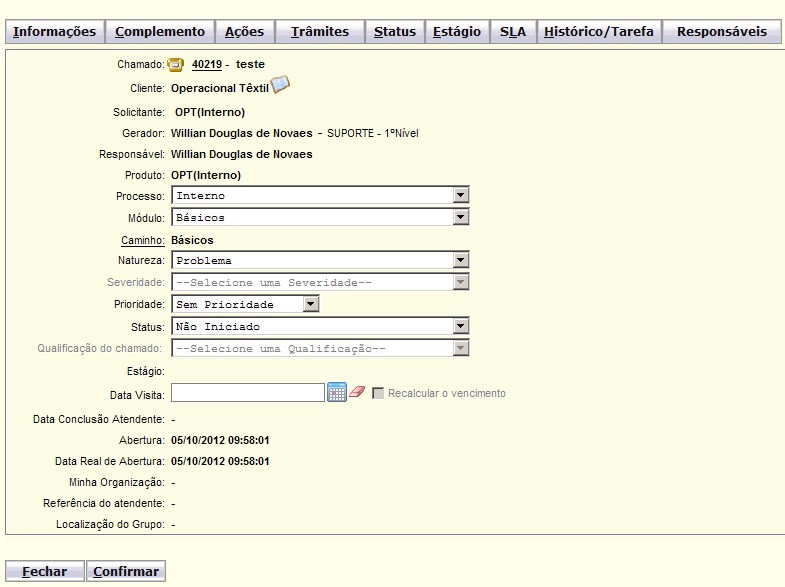Screen dimensions: 785x587
Task: Open the Prioridade dropdown
Action: pos(310,304)
